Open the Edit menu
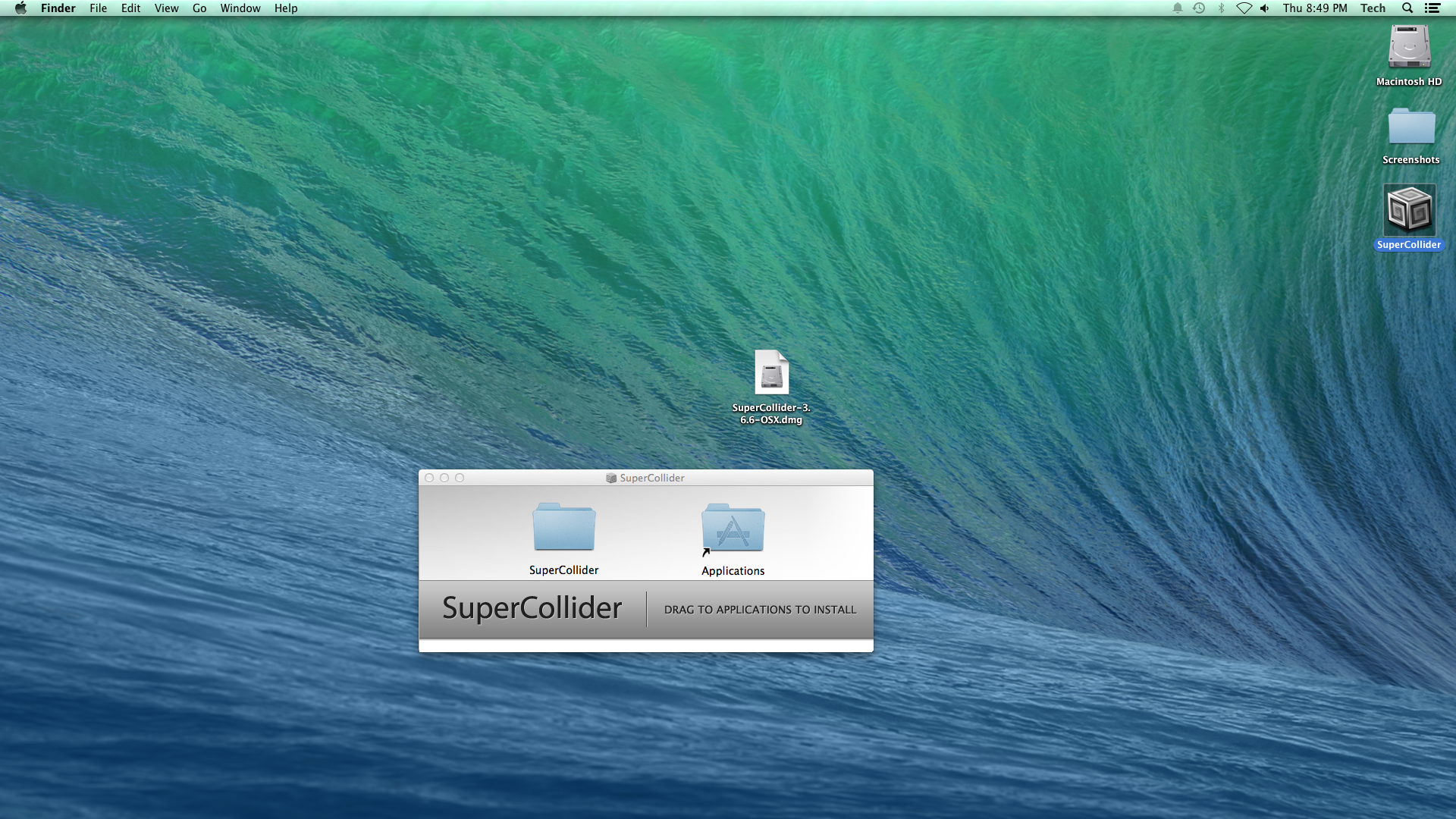This screenshot has height=819, width=1456. tap(130, 8)
